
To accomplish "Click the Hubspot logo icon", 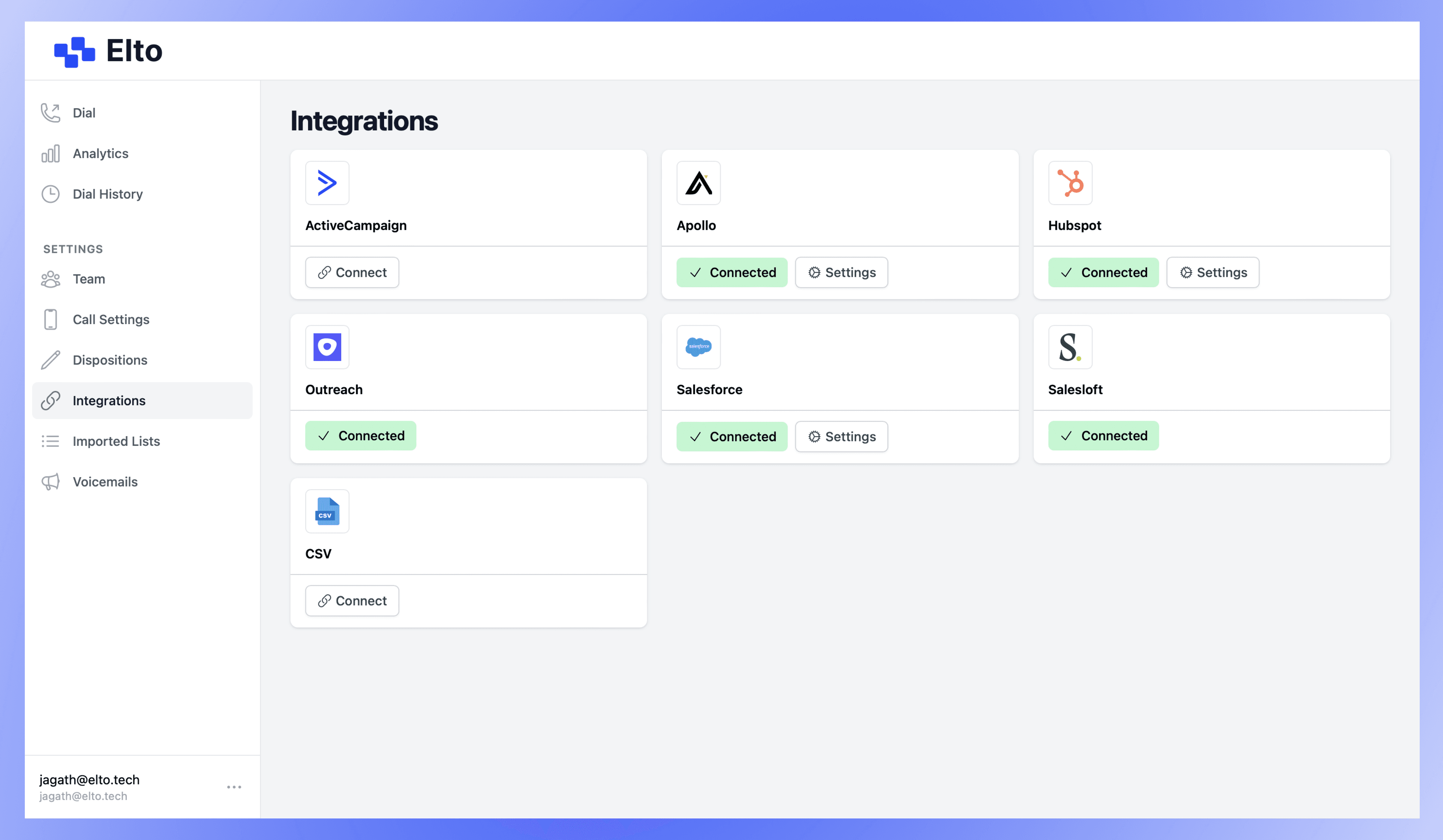I will click(1069, 183).
